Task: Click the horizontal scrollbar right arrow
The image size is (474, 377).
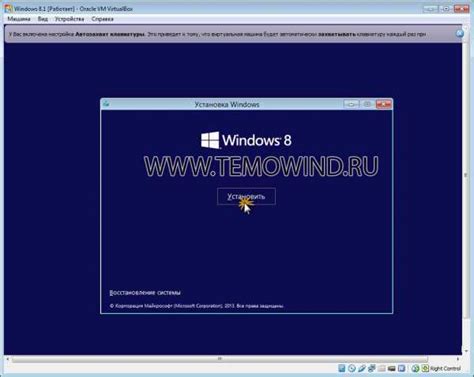Action: (x=458, y=359)
